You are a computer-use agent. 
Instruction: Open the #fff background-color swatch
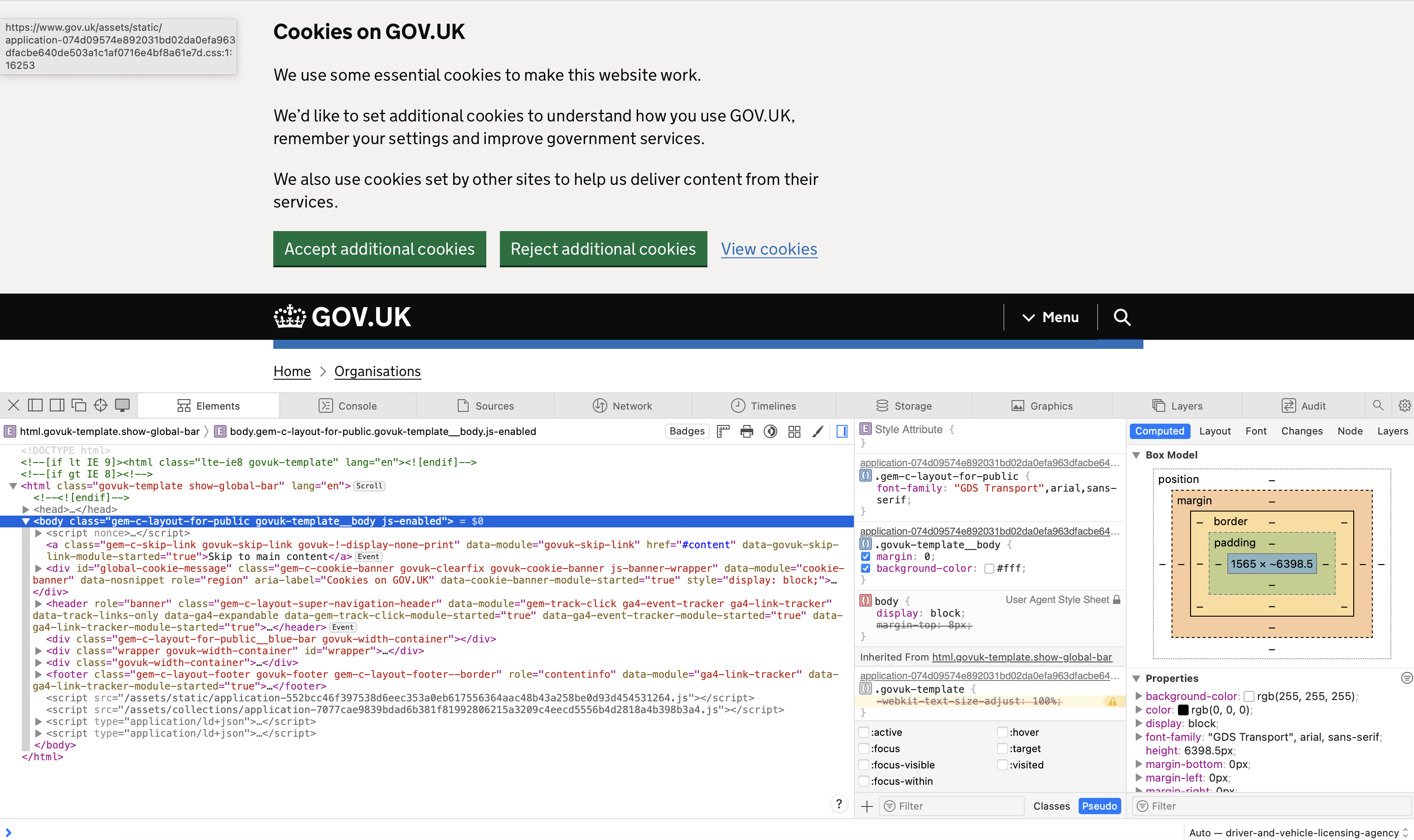tap(989, 568)
